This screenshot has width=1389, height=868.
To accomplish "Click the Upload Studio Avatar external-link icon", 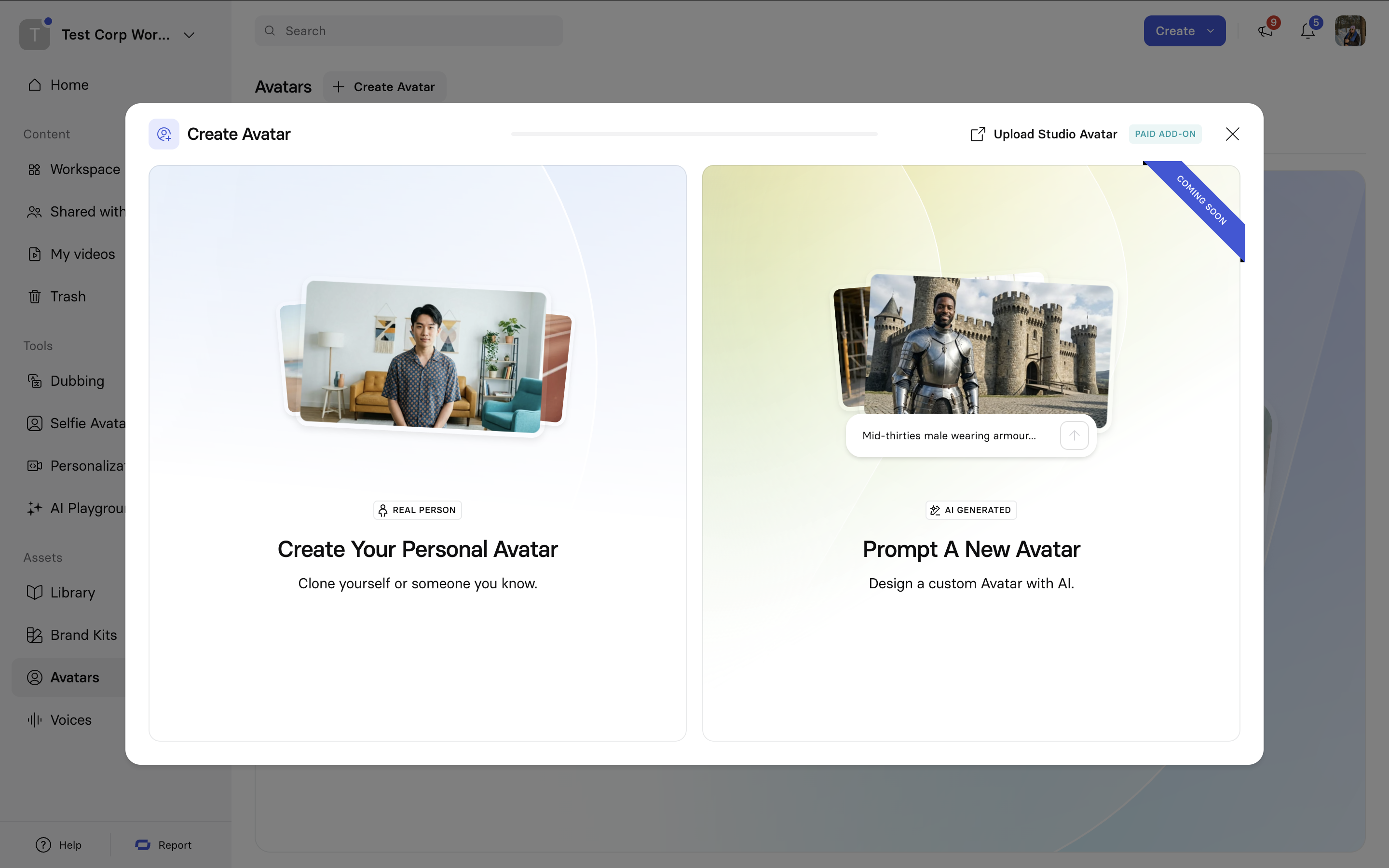I will click(x=978, y=134).
